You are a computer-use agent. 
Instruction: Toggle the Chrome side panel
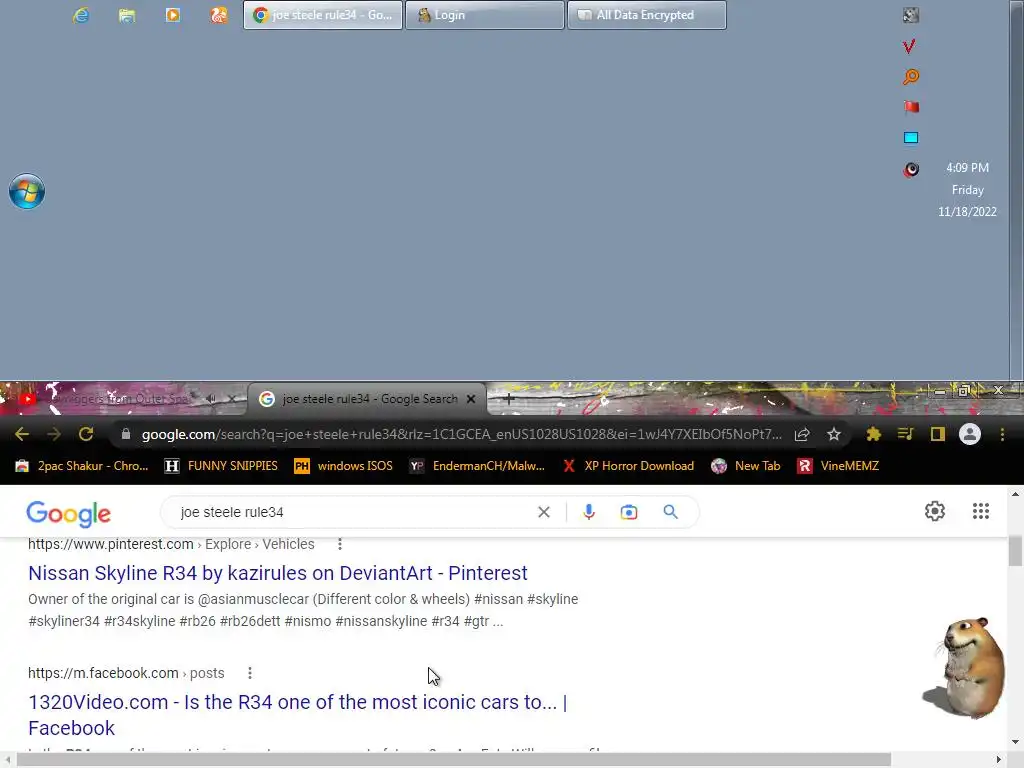click(x=938, y=434)
